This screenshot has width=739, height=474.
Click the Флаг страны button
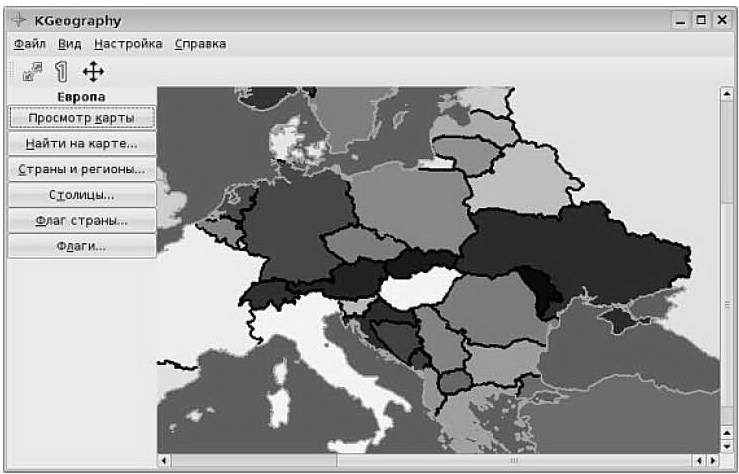pos(82,221)
